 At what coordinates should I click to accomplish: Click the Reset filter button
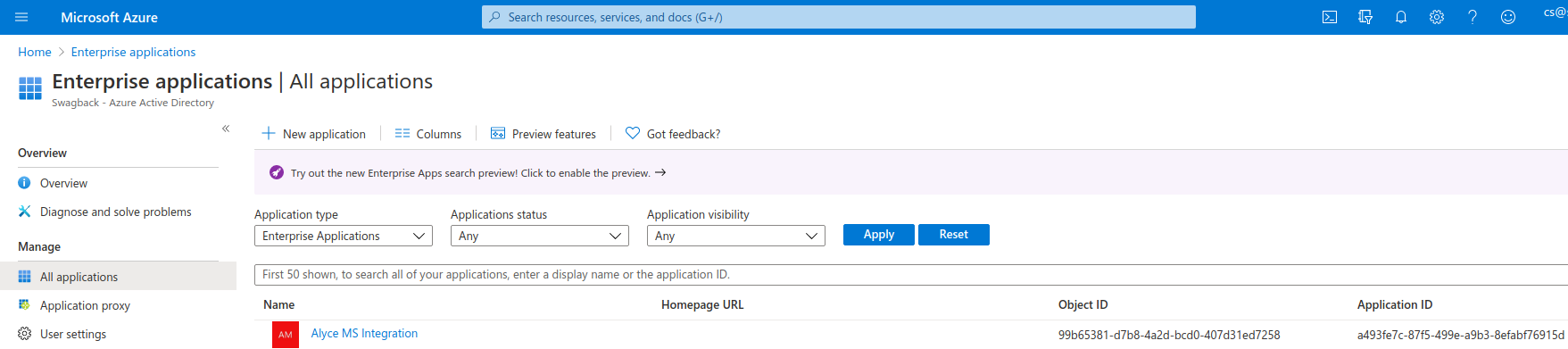point(954,235)
